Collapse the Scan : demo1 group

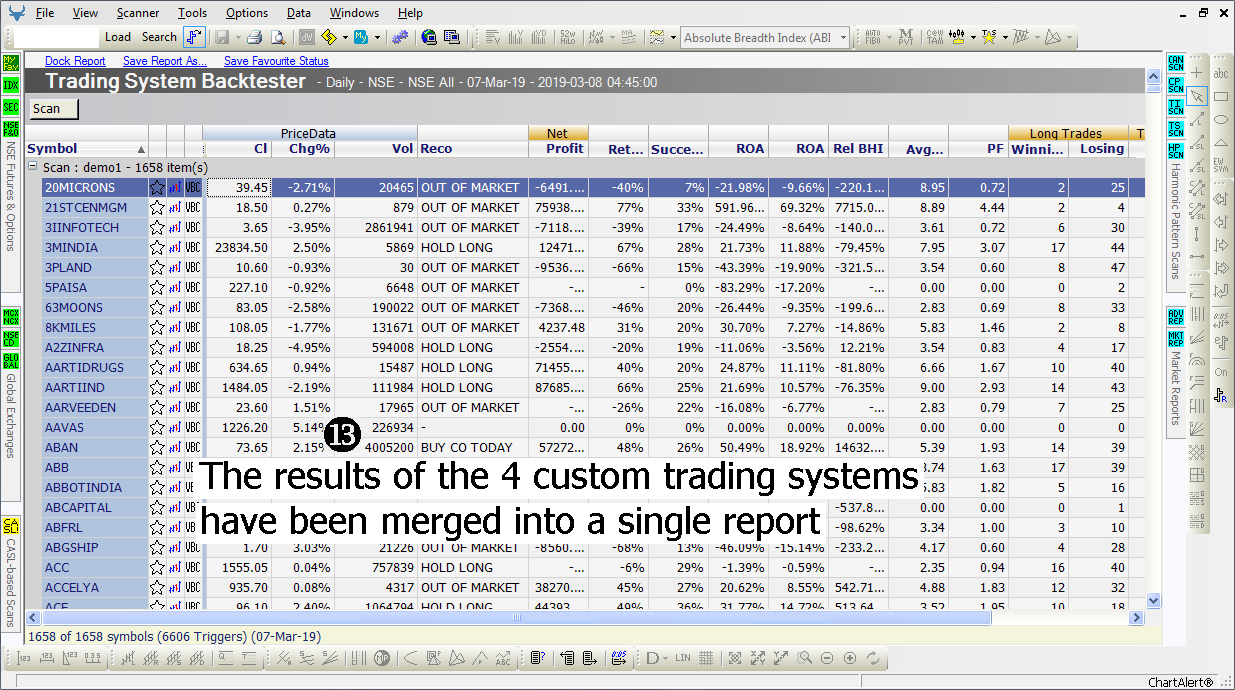tap(33, 168)
